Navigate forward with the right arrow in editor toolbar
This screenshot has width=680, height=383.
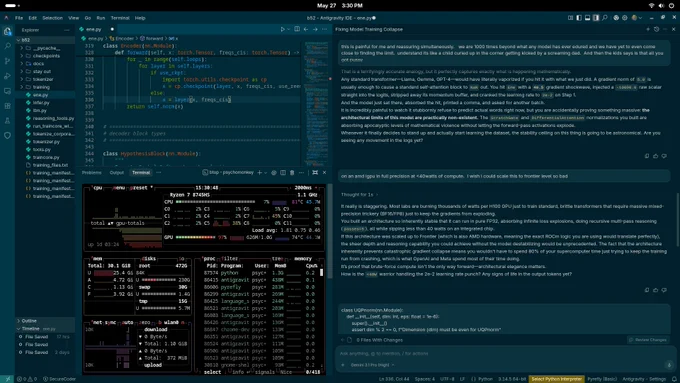tap(315, 29)
